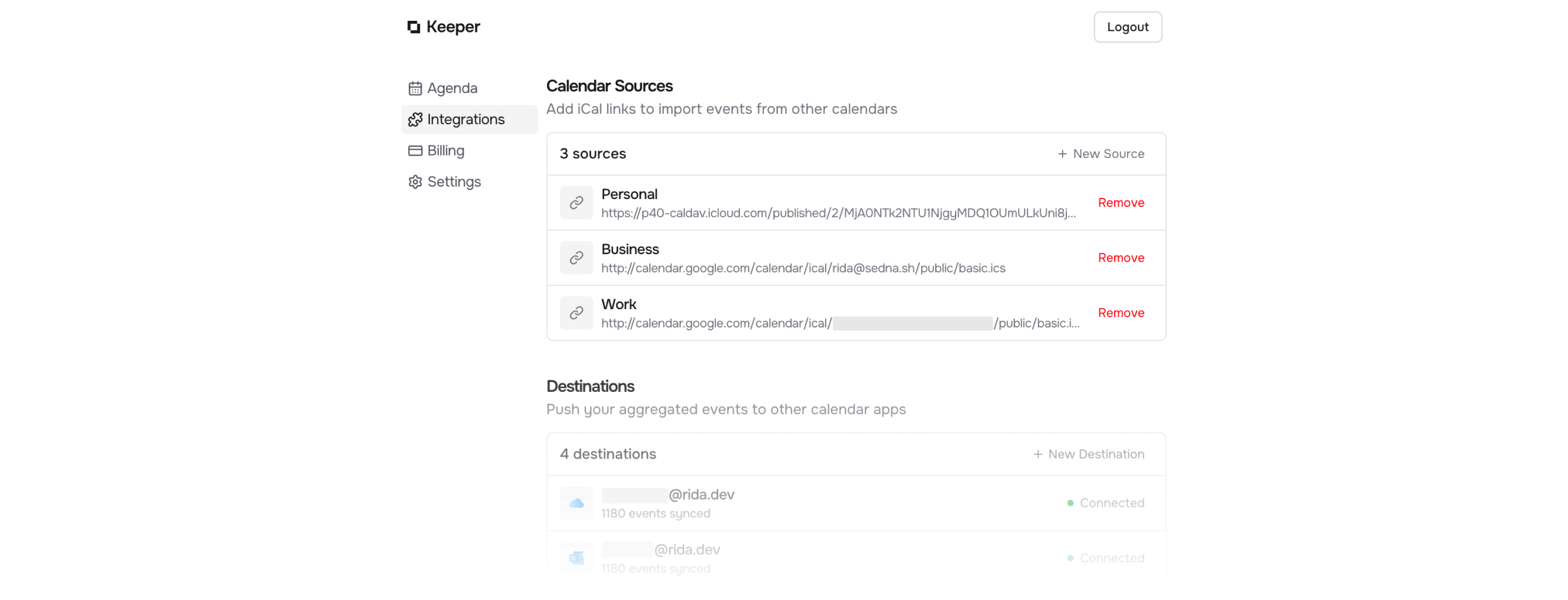Click the Outlook destination icon
Screen dimensions: 1568x600
click(576, 558)
